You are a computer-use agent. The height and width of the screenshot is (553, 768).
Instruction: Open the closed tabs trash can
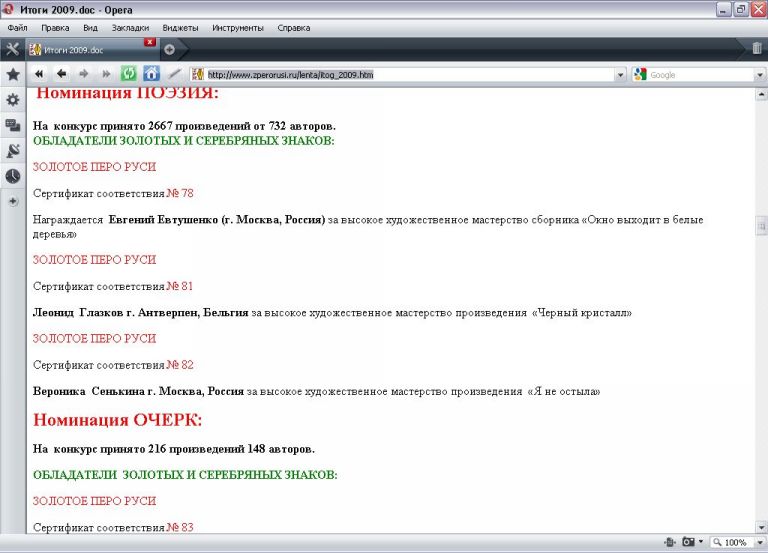[x=757, y=48]
